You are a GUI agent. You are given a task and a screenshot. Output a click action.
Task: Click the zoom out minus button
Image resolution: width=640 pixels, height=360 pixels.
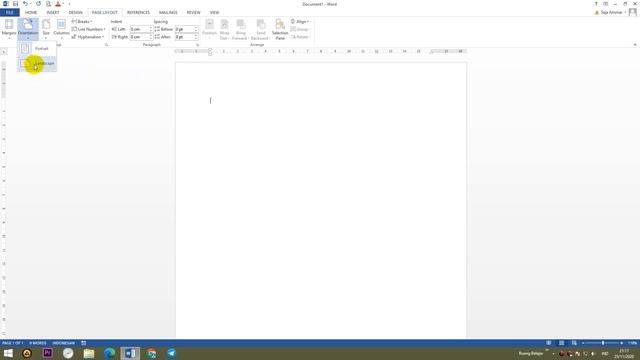(x=583, y=343)
